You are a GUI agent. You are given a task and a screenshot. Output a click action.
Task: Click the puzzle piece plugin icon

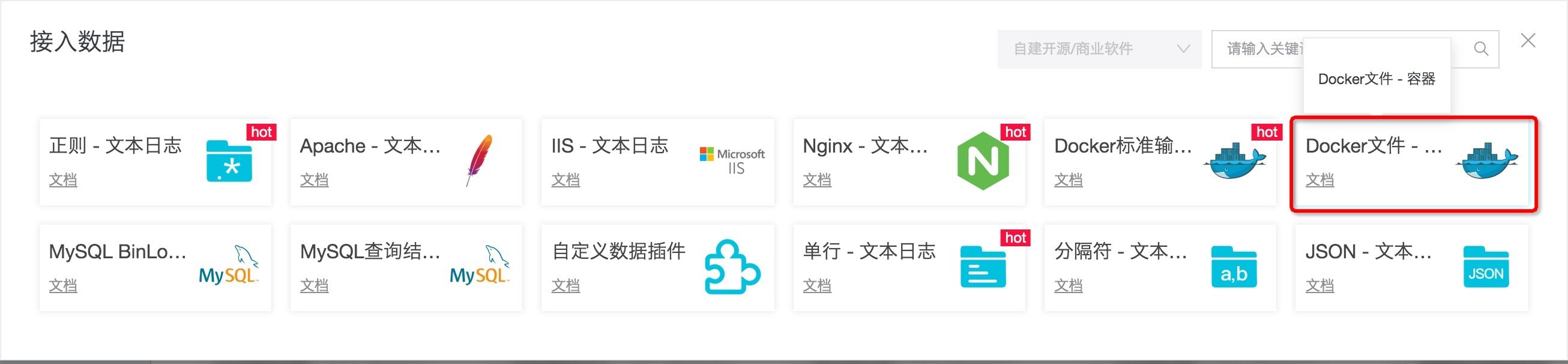coord(732,267)
